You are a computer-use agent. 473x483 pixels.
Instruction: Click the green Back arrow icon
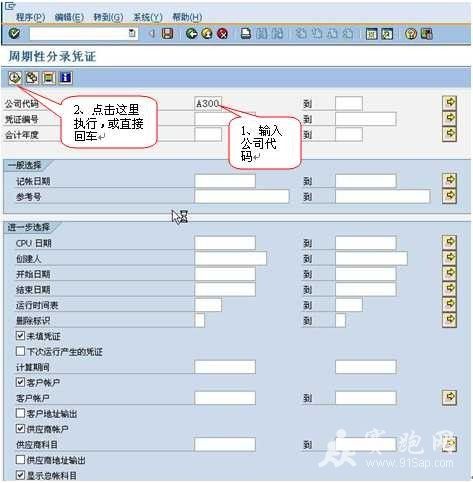[x=191, y=33]
